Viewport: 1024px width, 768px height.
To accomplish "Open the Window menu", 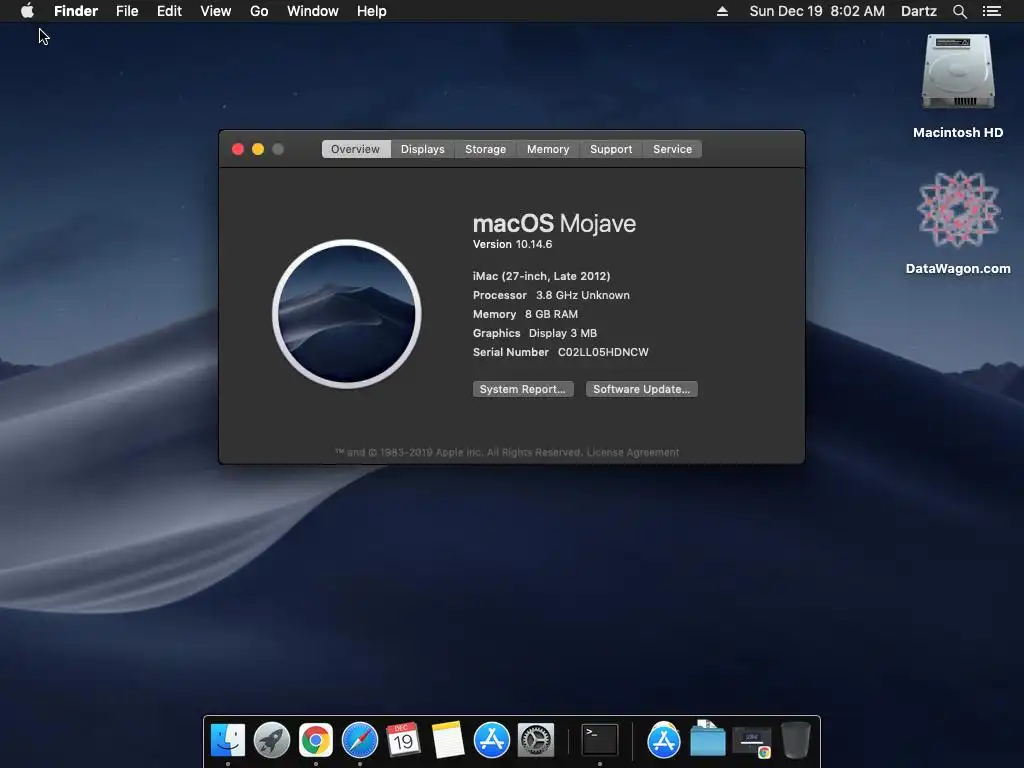I will (x=313, y=11).
